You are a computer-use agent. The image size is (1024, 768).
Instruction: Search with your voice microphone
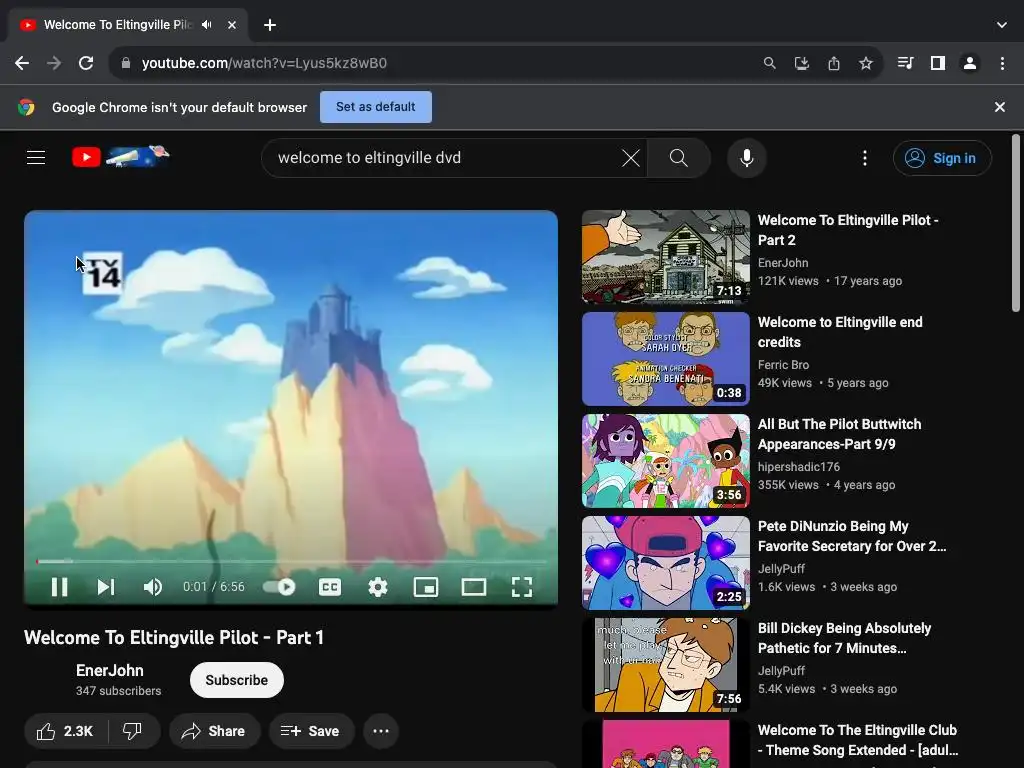coord(746,158)
